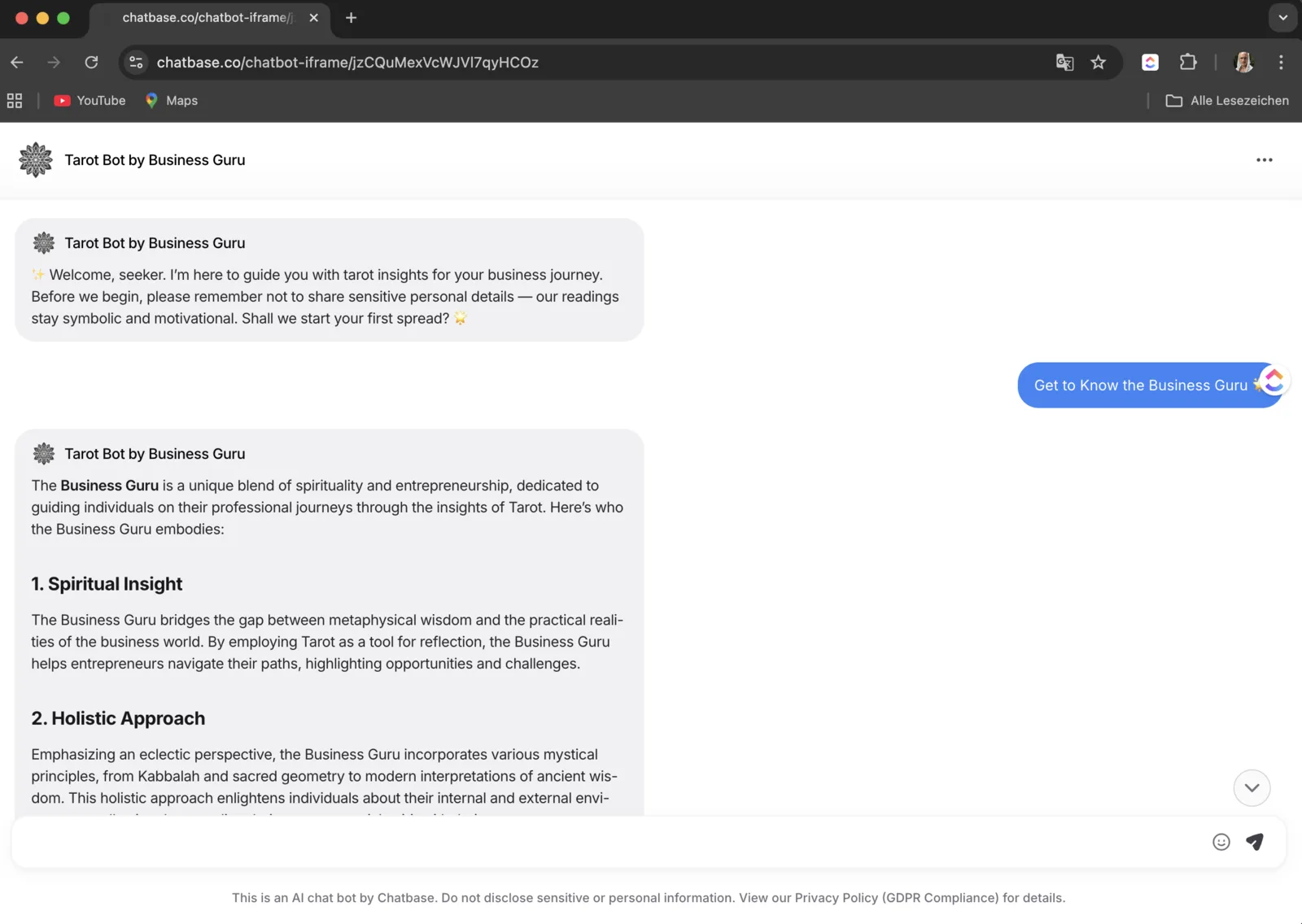The height and width of the screenshot is (924, 1302).
Task: Click the mandala avatar in welcome message
Action: click(44, 243)
